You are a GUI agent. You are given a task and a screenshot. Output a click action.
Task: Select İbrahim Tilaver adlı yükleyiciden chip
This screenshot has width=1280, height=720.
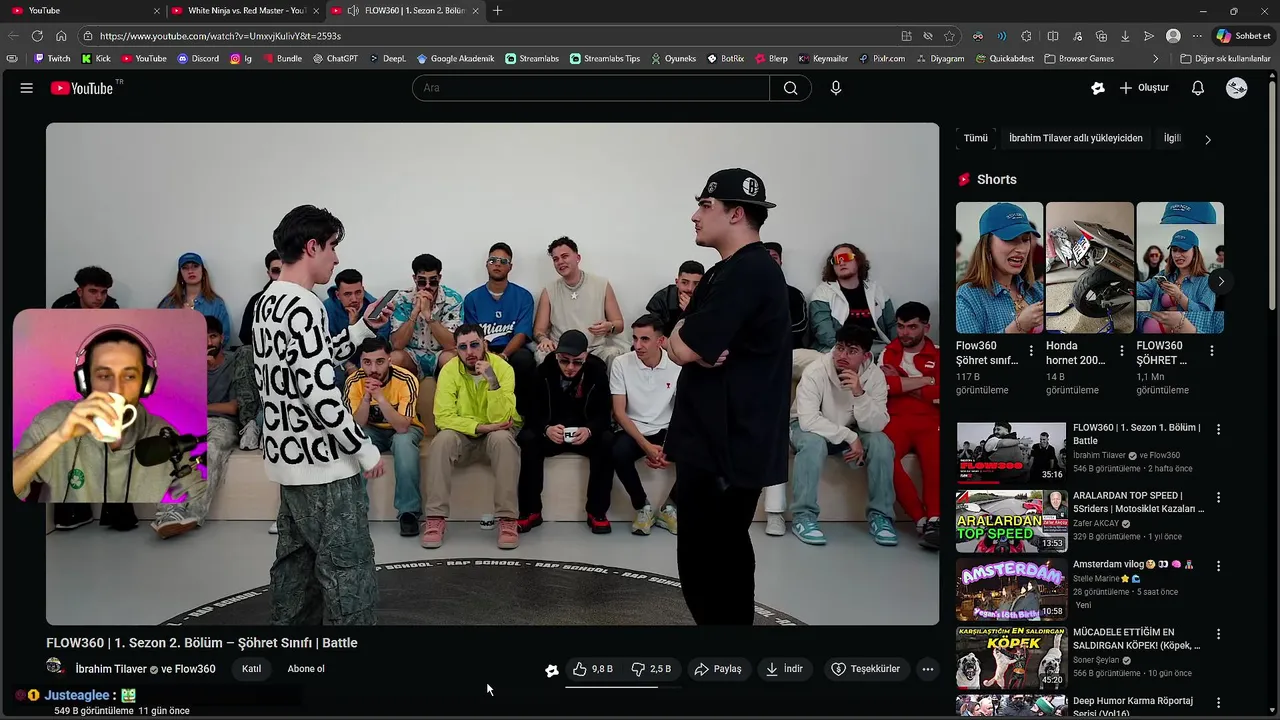(x=1075, y=138)
